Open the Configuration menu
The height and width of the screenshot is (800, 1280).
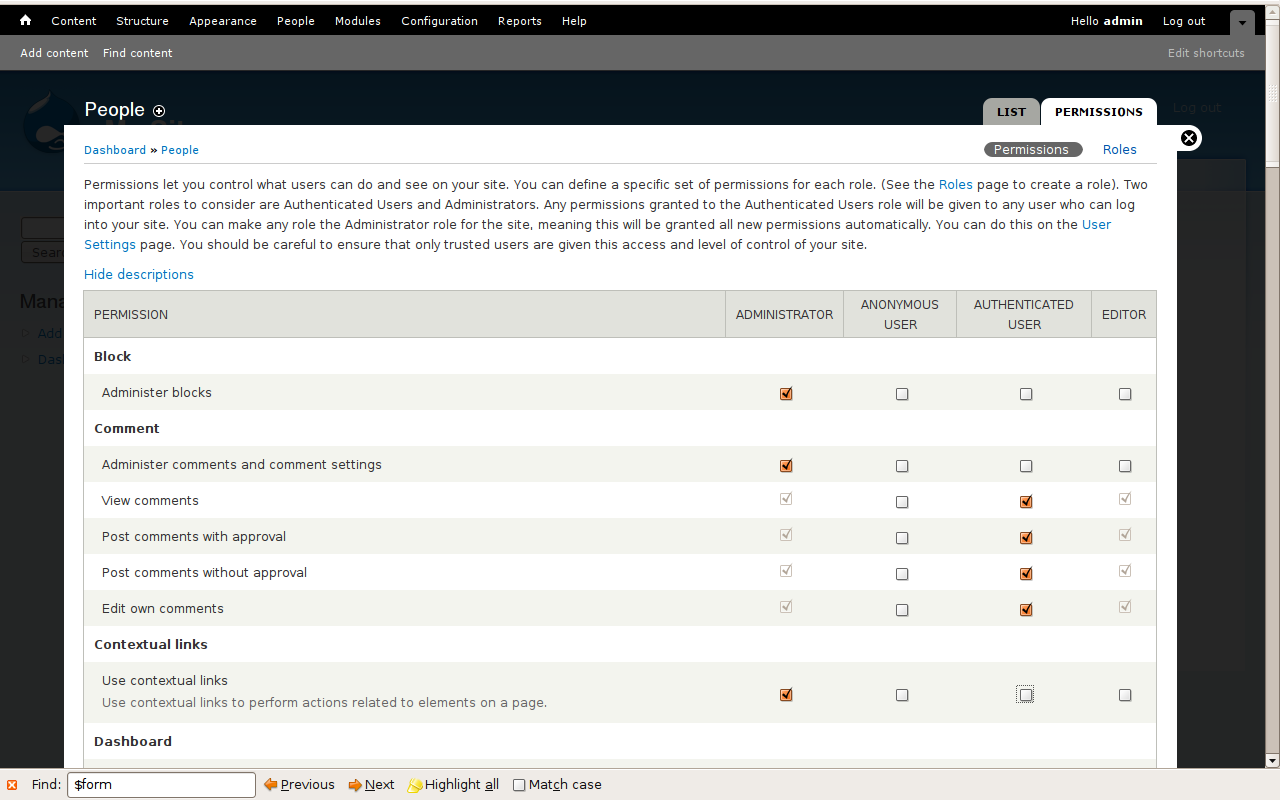coord(440,21)
